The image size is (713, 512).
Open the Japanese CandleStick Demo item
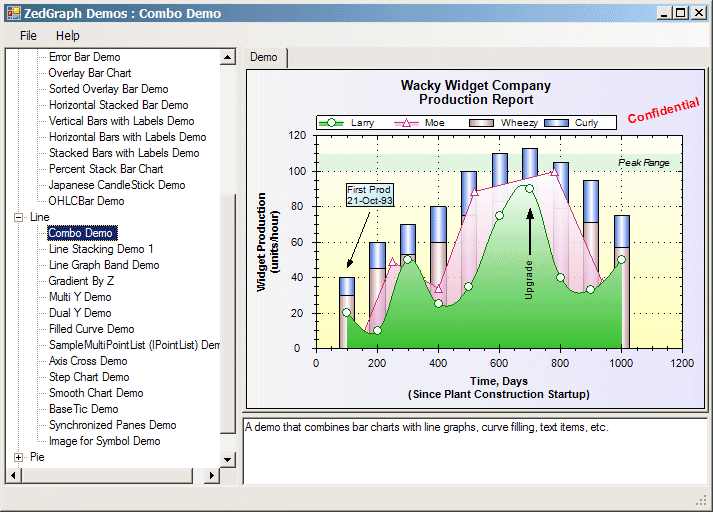(116, 185)
